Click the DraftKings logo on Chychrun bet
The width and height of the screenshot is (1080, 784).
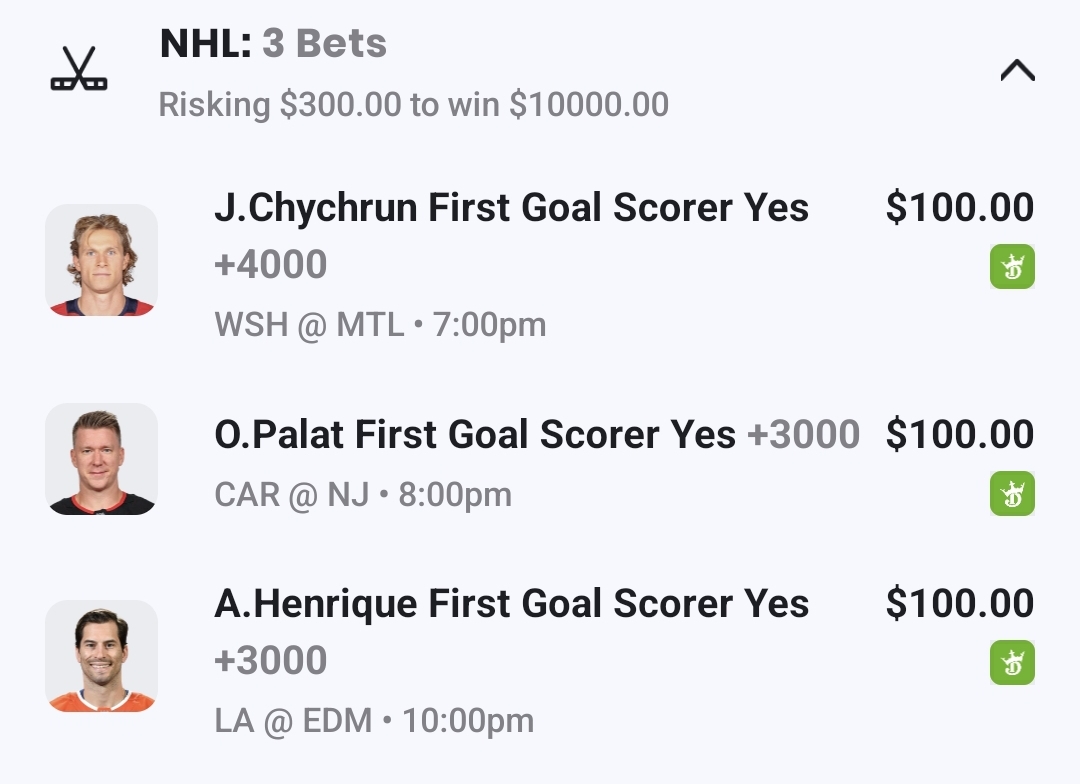click(1012, 267)
